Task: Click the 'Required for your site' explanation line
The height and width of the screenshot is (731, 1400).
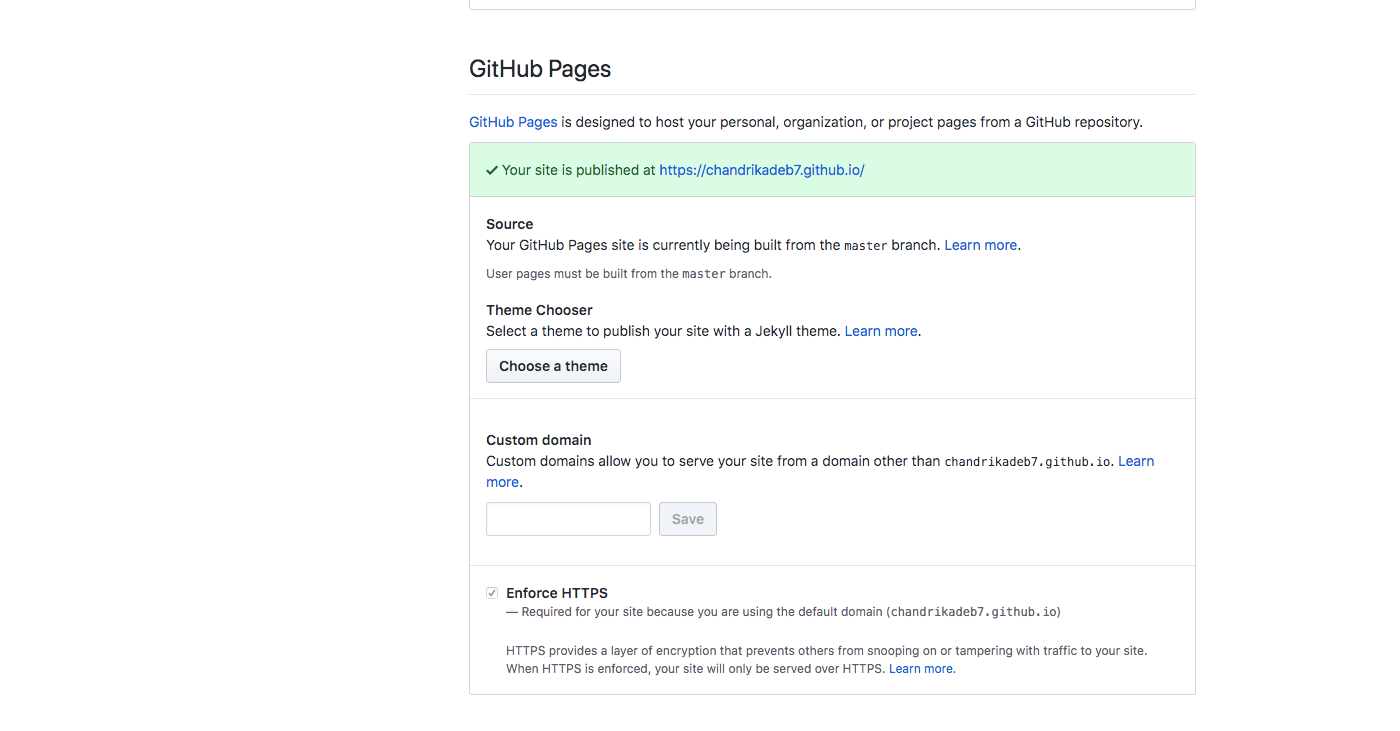Action: click(783, 612)
